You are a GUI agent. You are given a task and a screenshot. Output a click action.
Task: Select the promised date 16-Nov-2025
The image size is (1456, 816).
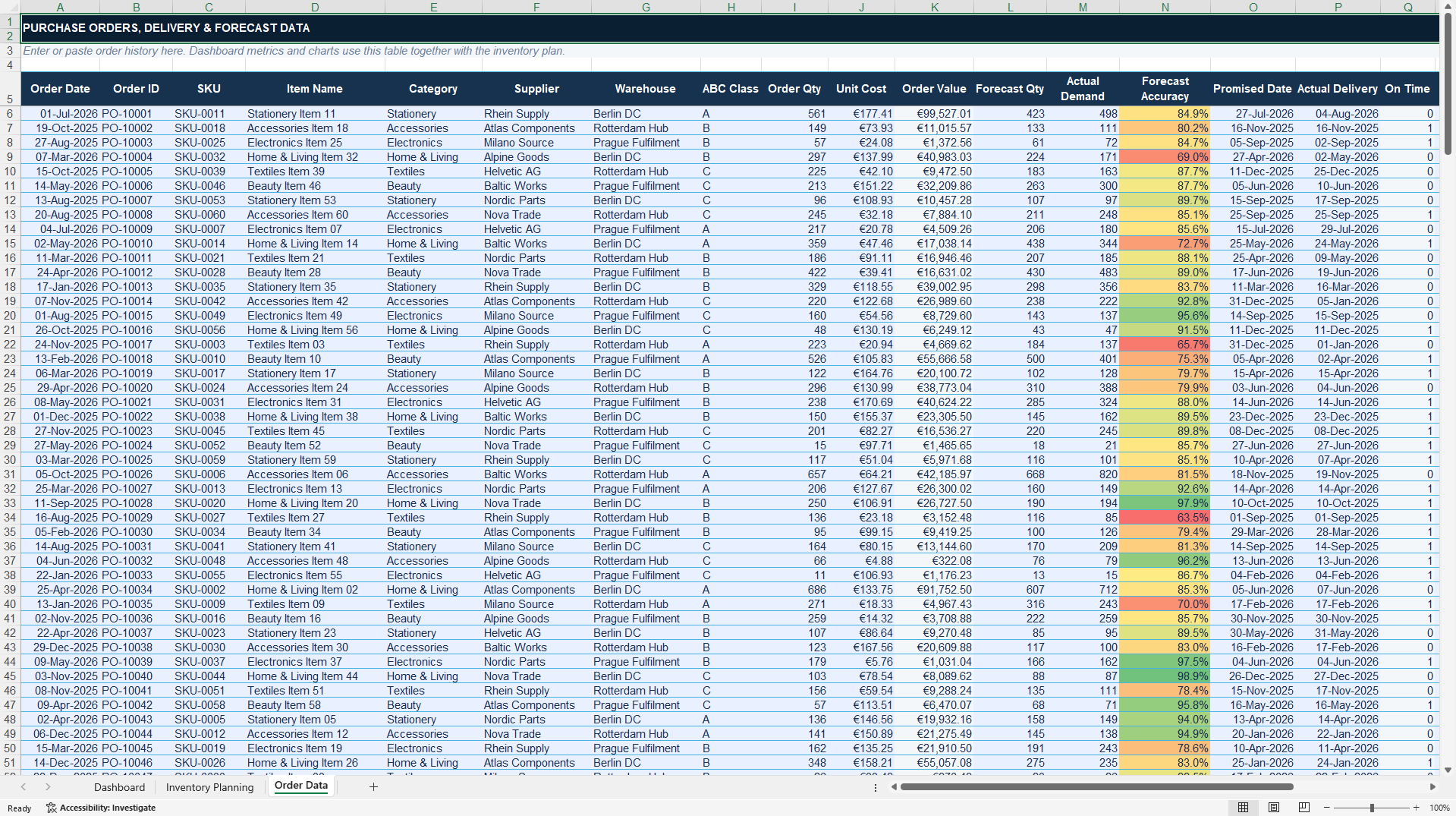pos(1252,128)
